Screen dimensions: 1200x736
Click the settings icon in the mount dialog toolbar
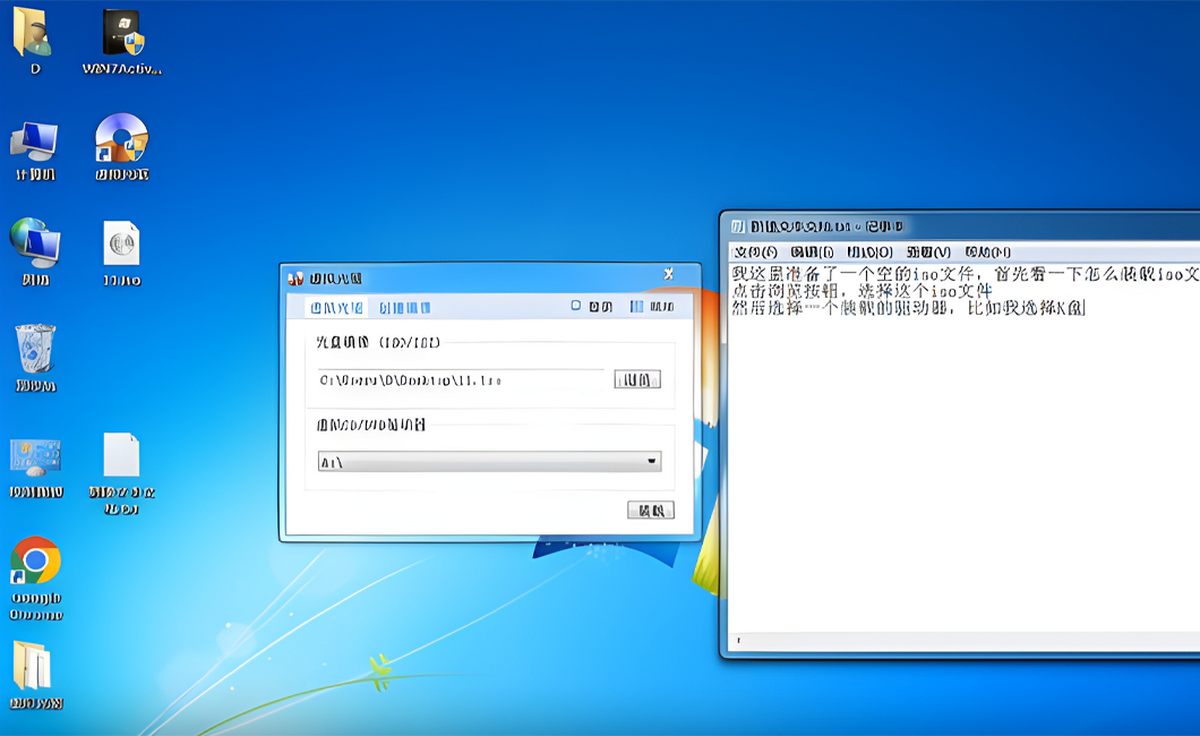(x=589, y=306)
